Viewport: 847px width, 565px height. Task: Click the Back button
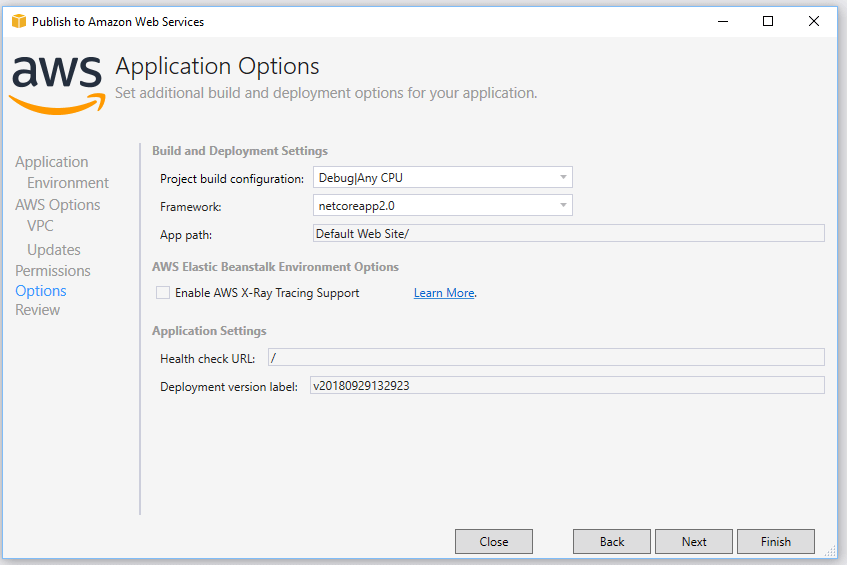611,541
